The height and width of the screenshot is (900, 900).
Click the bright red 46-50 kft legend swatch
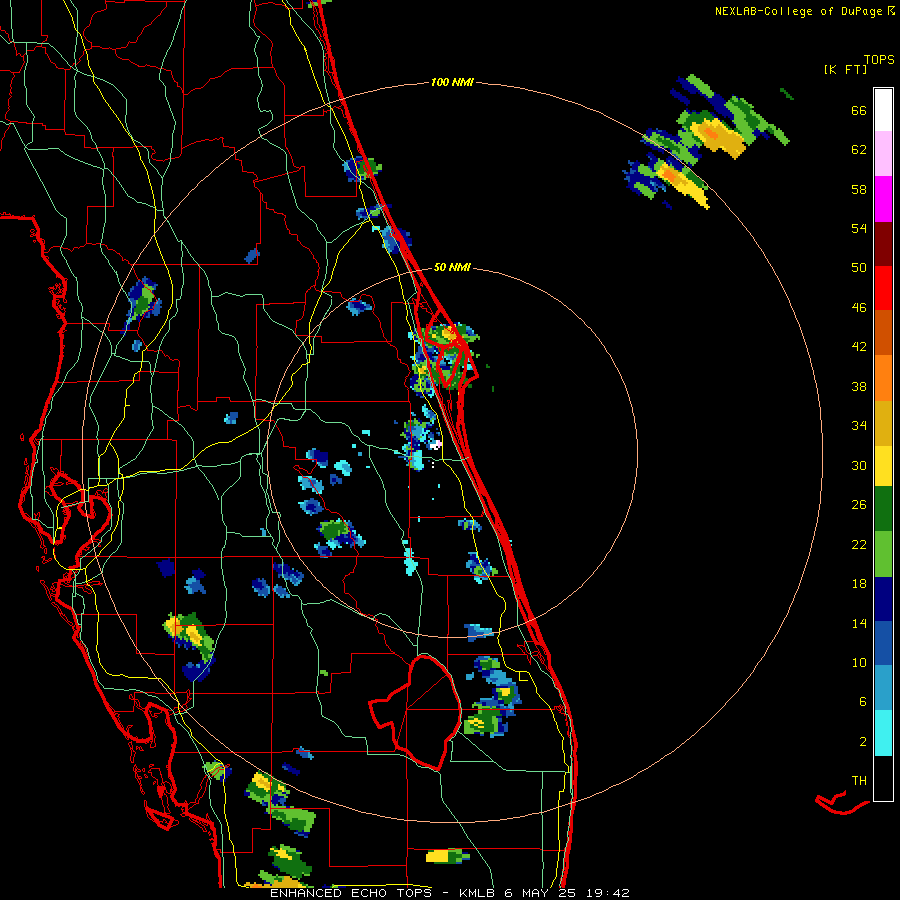[x=883, y=288]
